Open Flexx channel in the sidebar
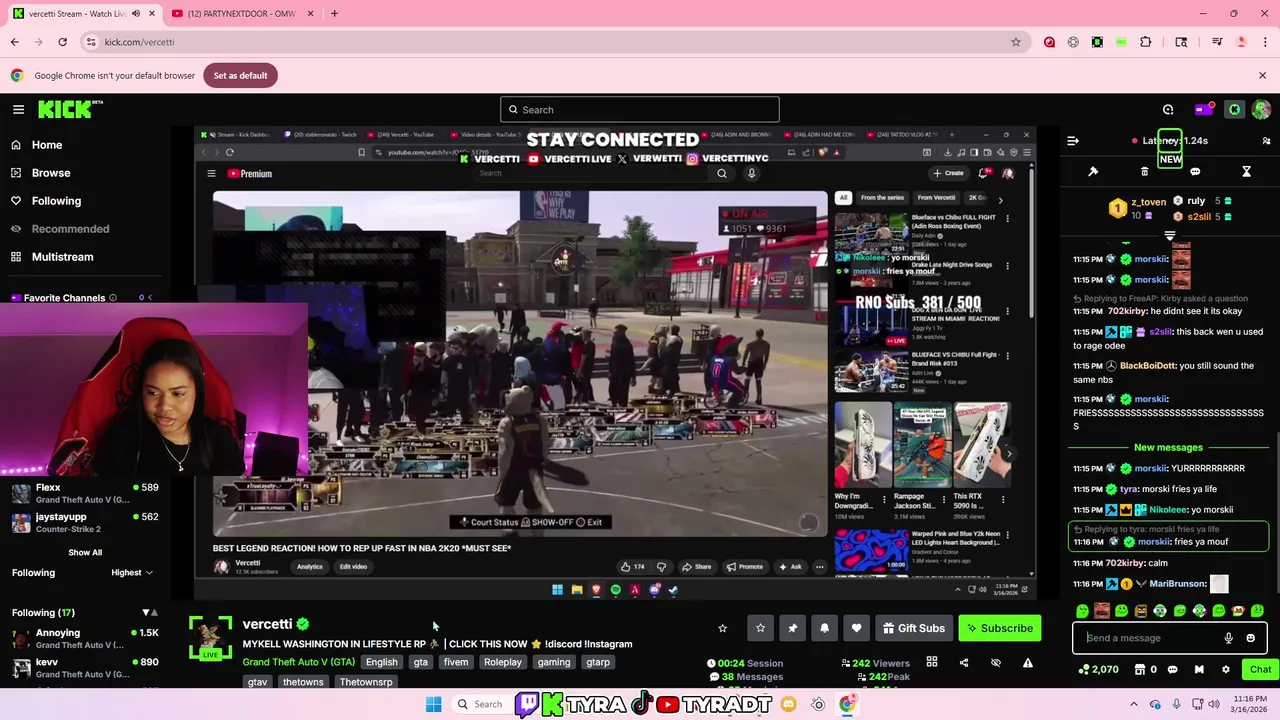 (x=85, y=493)
